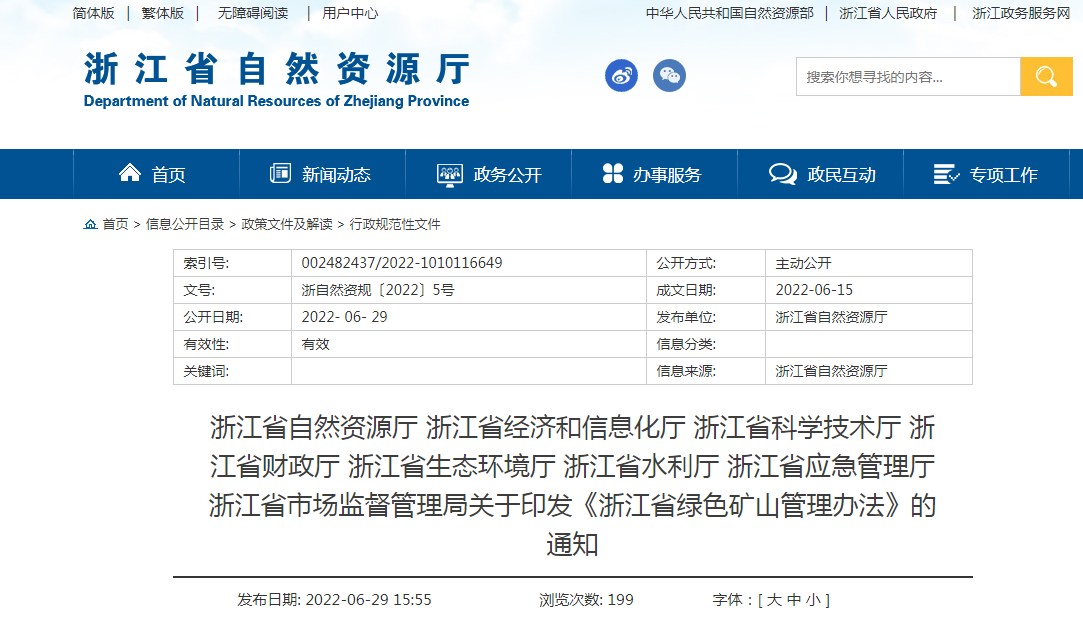Screen dimensions: 1083x619
Task: Open 首页 in the navigation bar
Action: click(x=153, y=175)
